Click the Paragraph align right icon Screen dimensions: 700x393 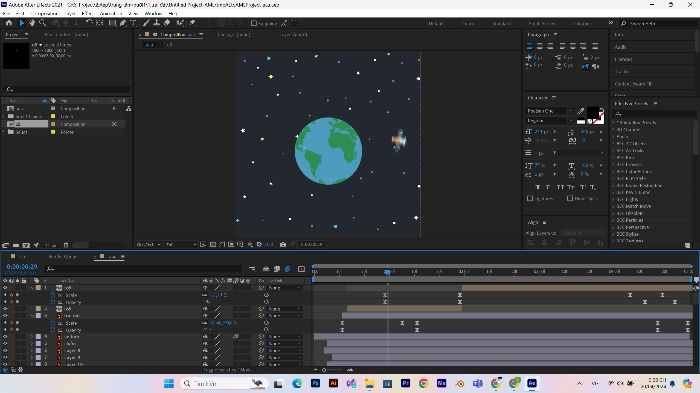point(550,46)
